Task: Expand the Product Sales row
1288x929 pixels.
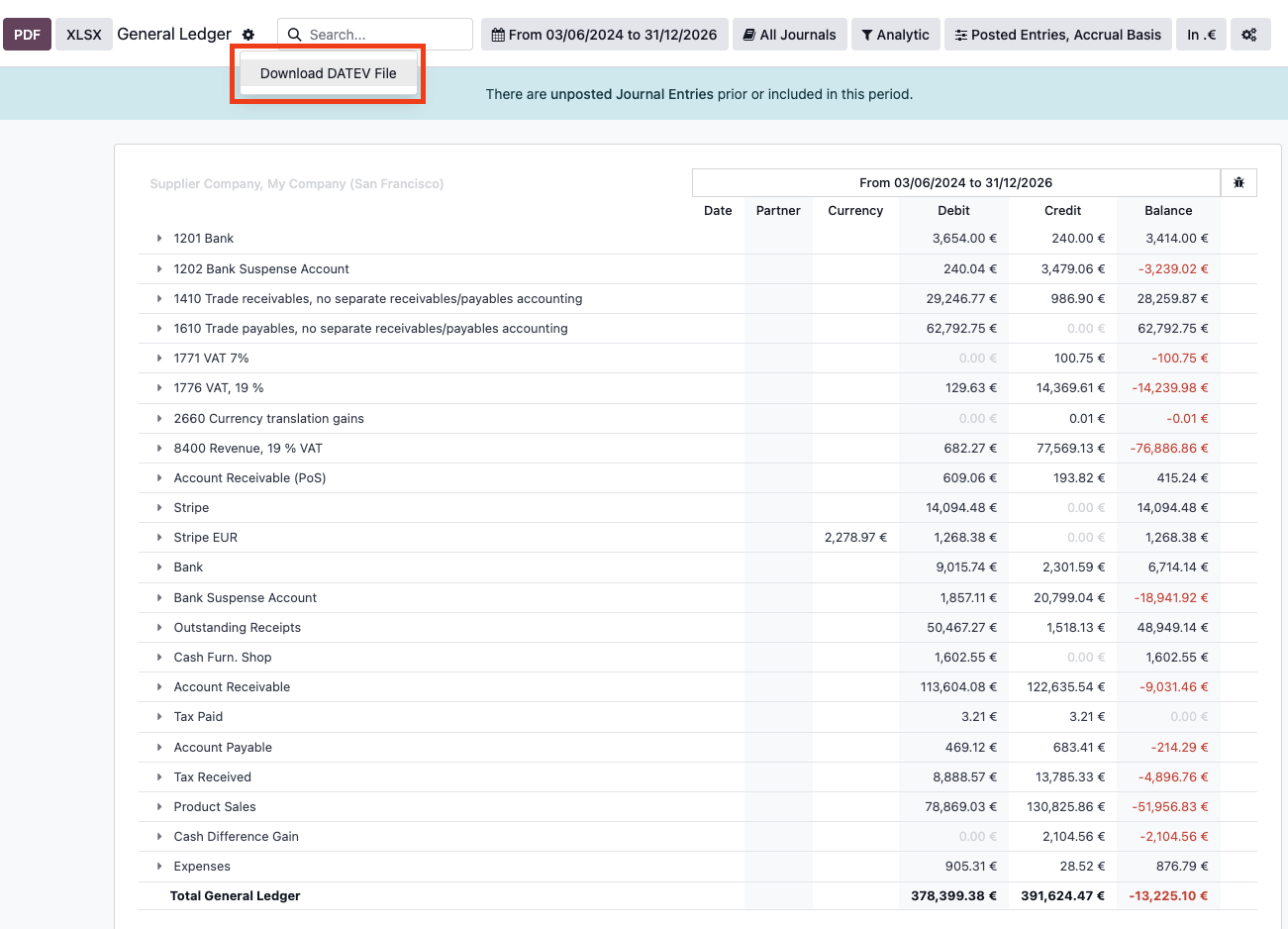Action: click(x=159, y=806)
